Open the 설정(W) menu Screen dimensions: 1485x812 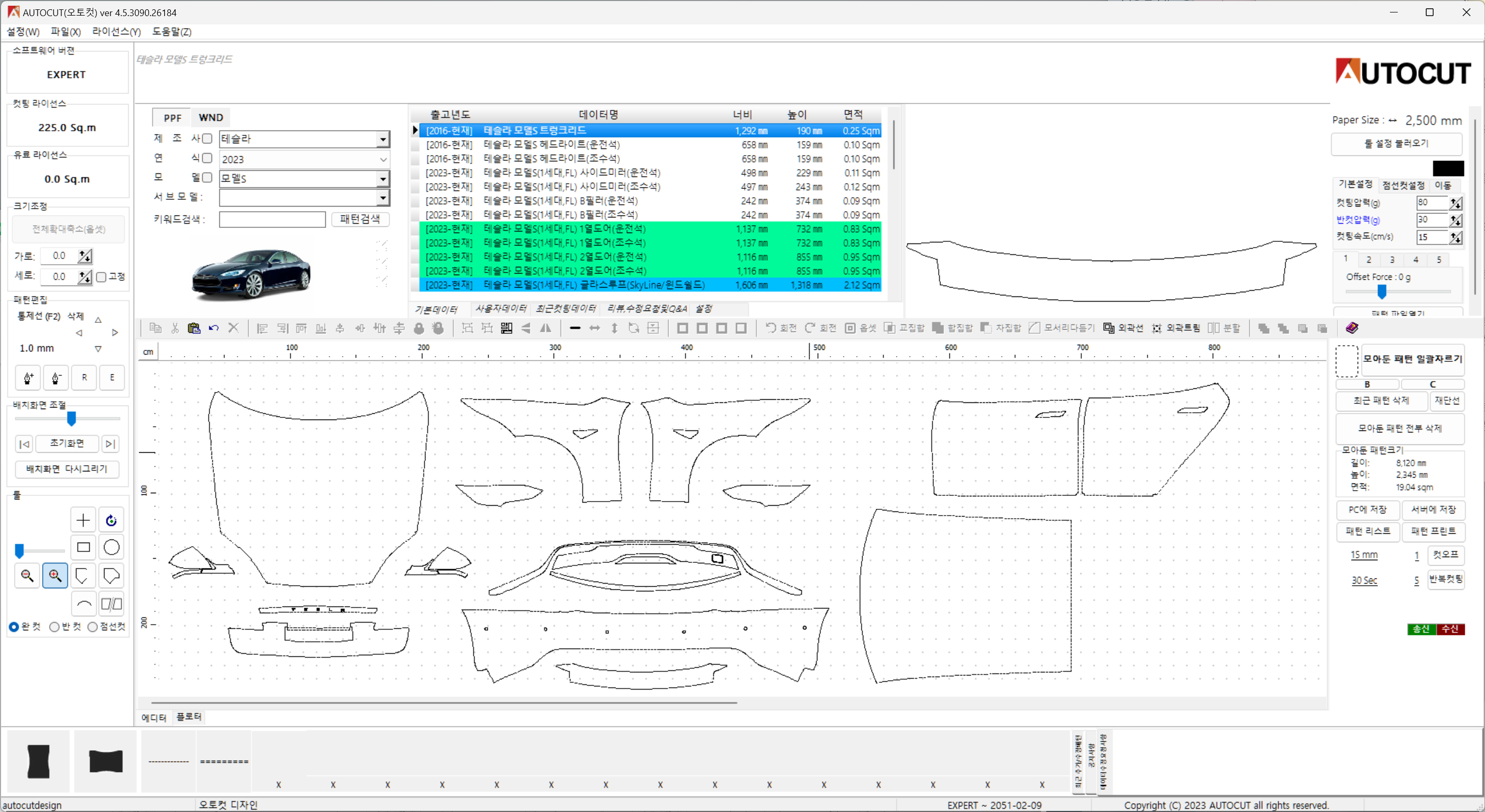(23, 32)
